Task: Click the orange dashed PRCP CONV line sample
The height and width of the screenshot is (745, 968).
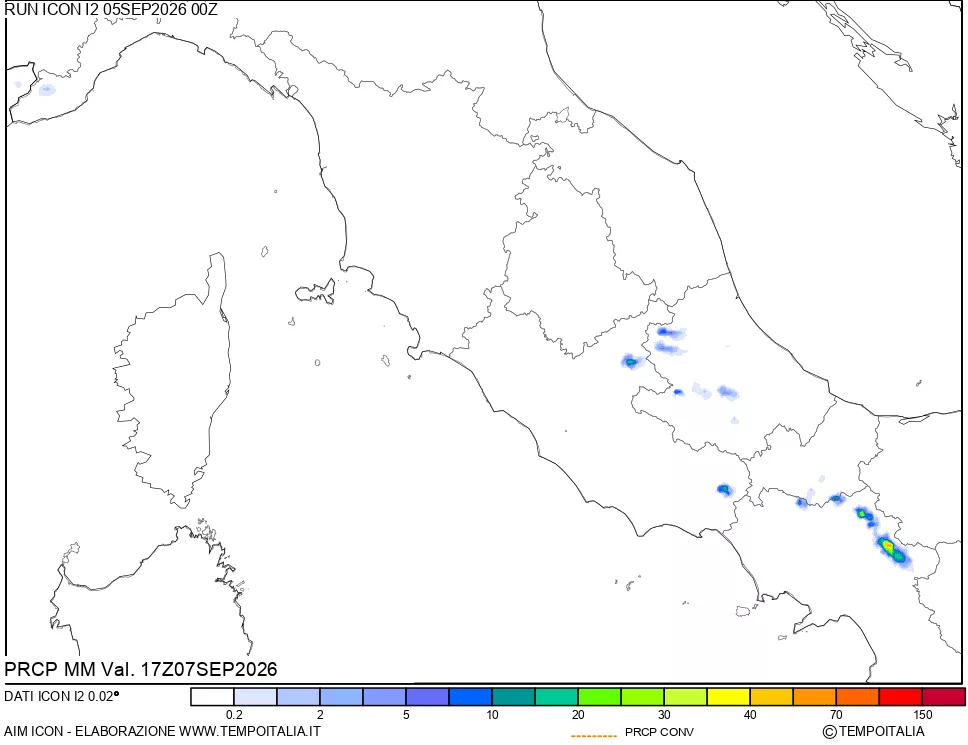Action: click(594, 736)
